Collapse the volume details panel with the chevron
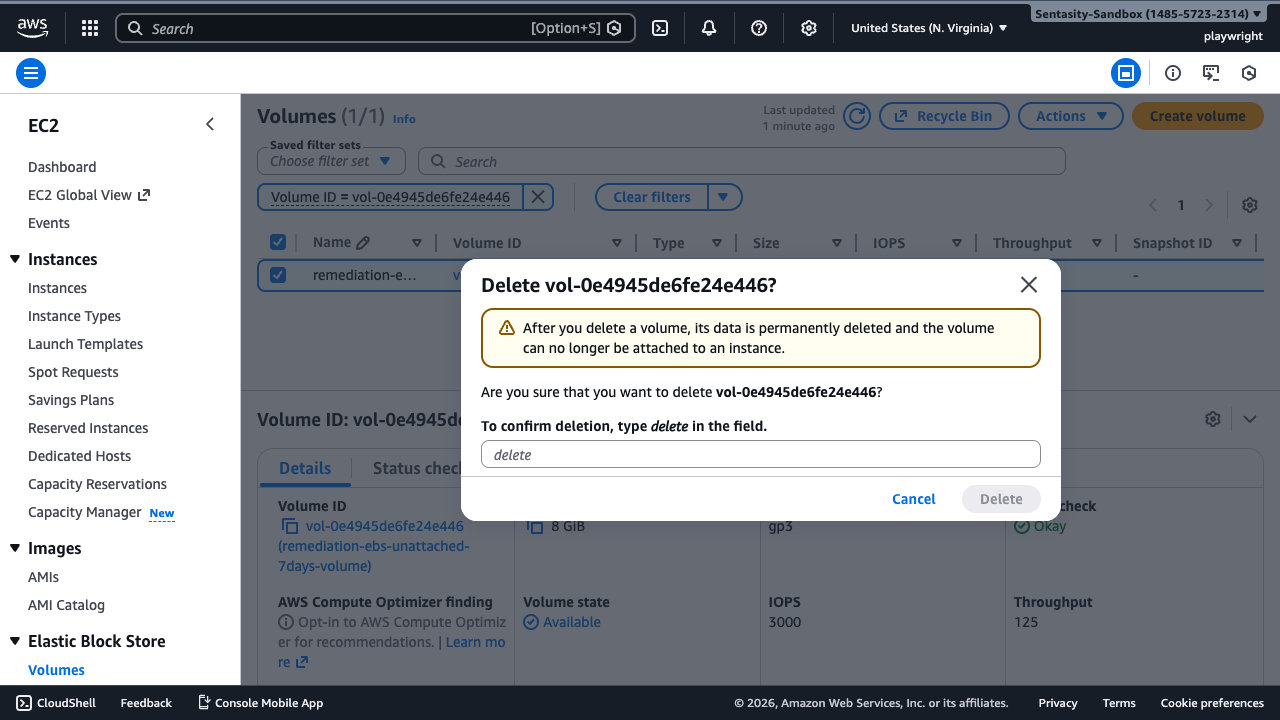1280x720 pixels. click(1249, 419)
